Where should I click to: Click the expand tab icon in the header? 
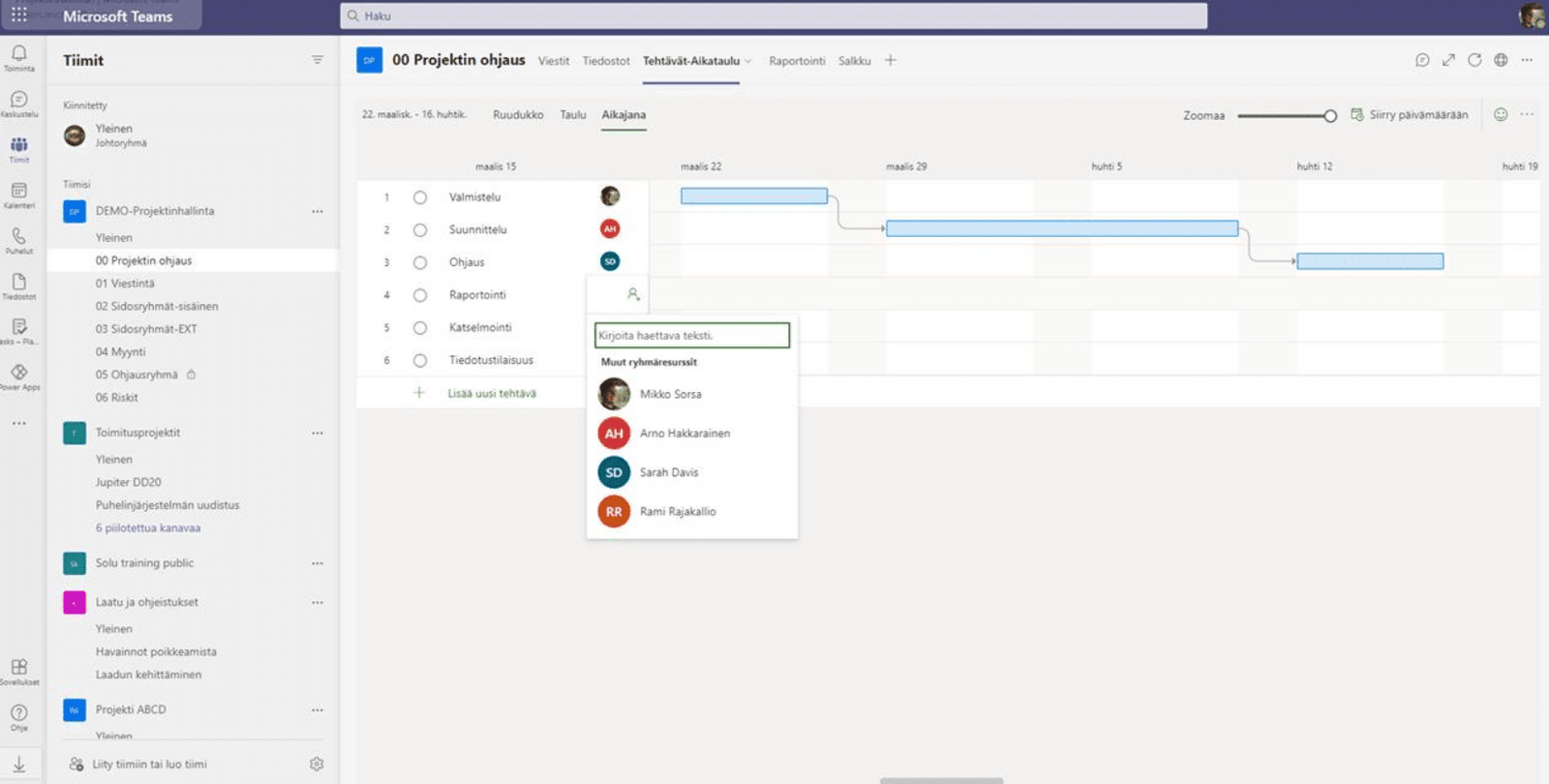pos(1448,60)
